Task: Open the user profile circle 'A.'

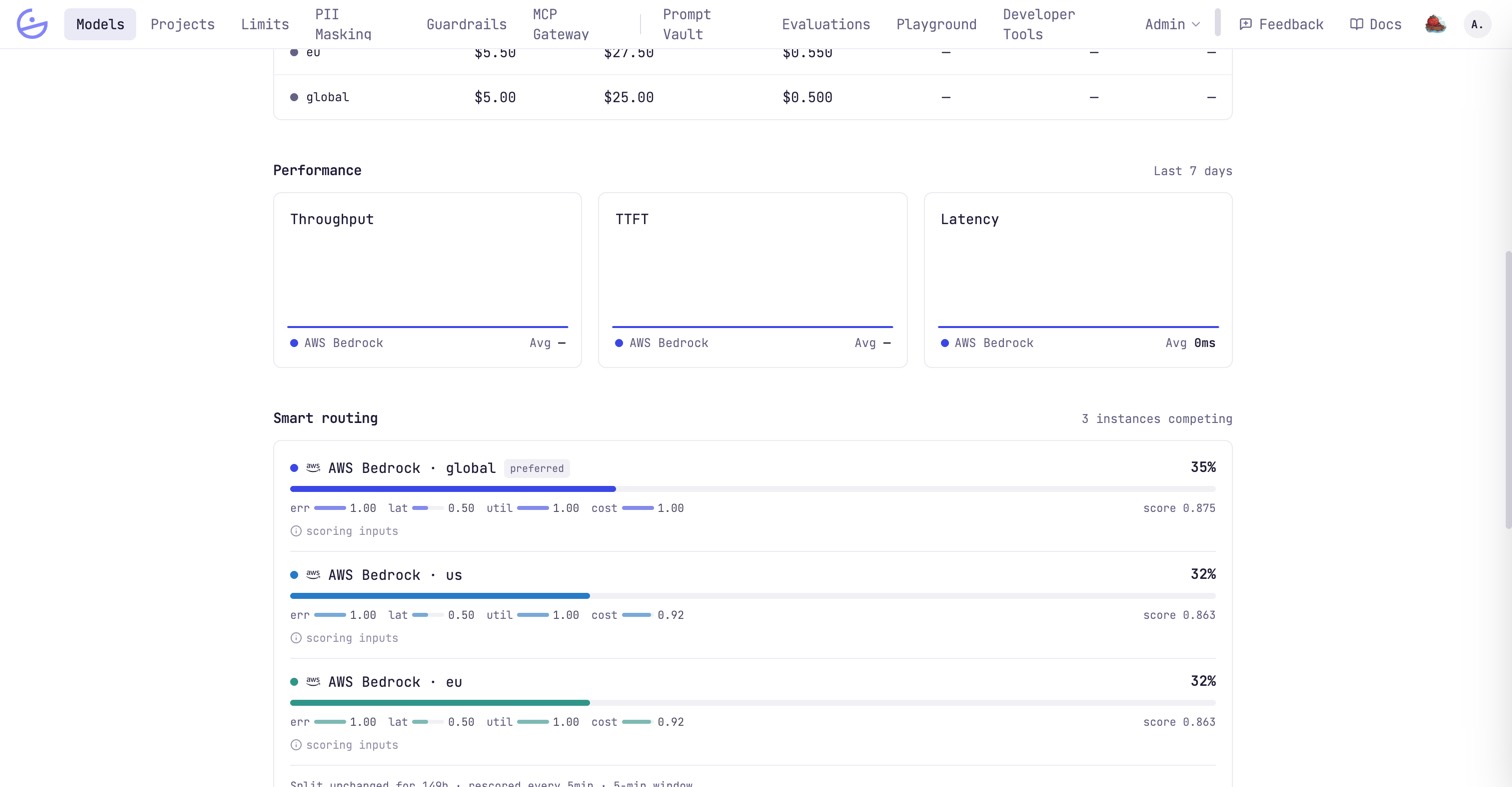Action: 1478,24
